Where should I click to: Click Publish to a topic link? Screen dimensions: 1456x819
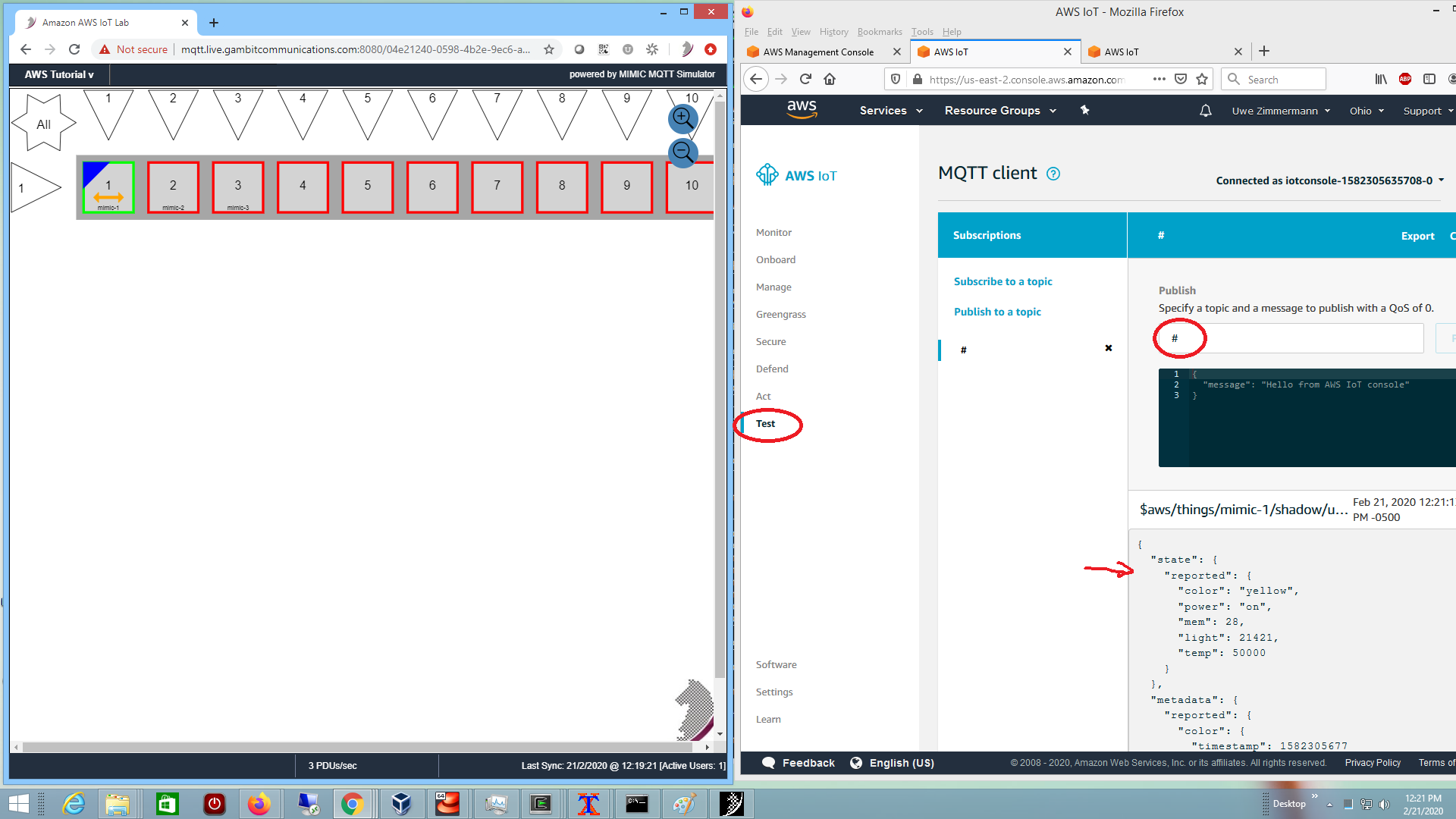997,312
